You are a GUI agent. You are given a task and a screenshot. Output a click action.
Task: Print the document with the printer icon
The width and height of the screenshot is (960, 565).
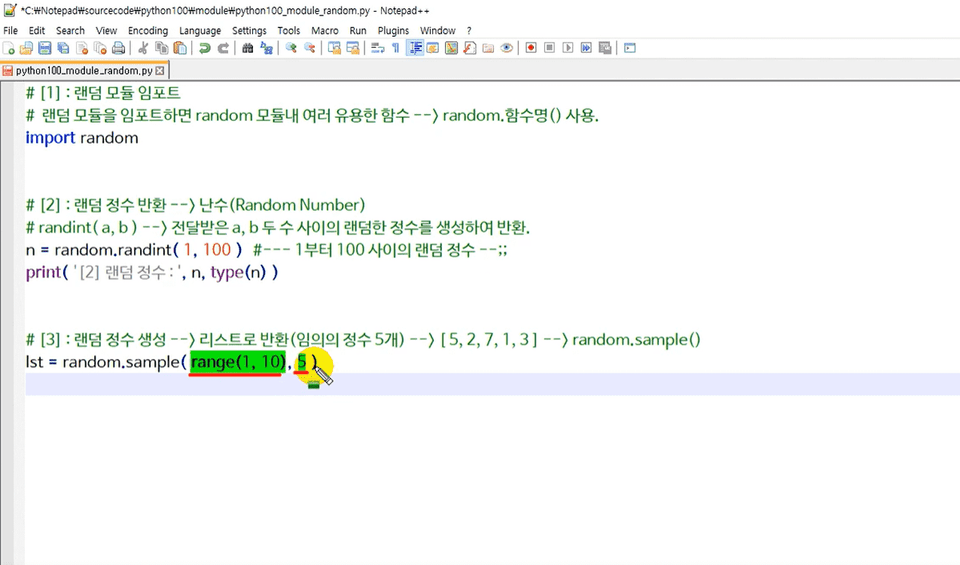(119, 48)
